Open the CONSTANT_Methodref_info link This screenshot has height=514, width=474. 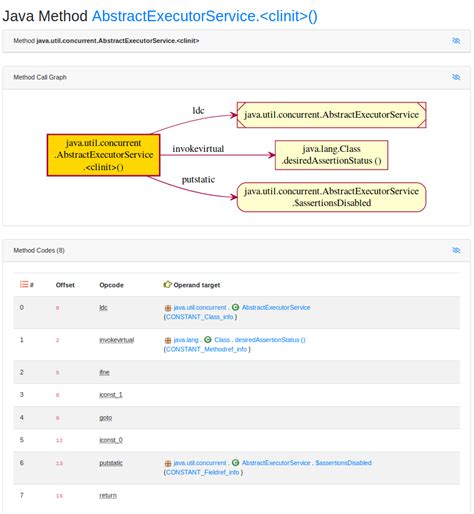pyautogui.click(x=206, y=349)
